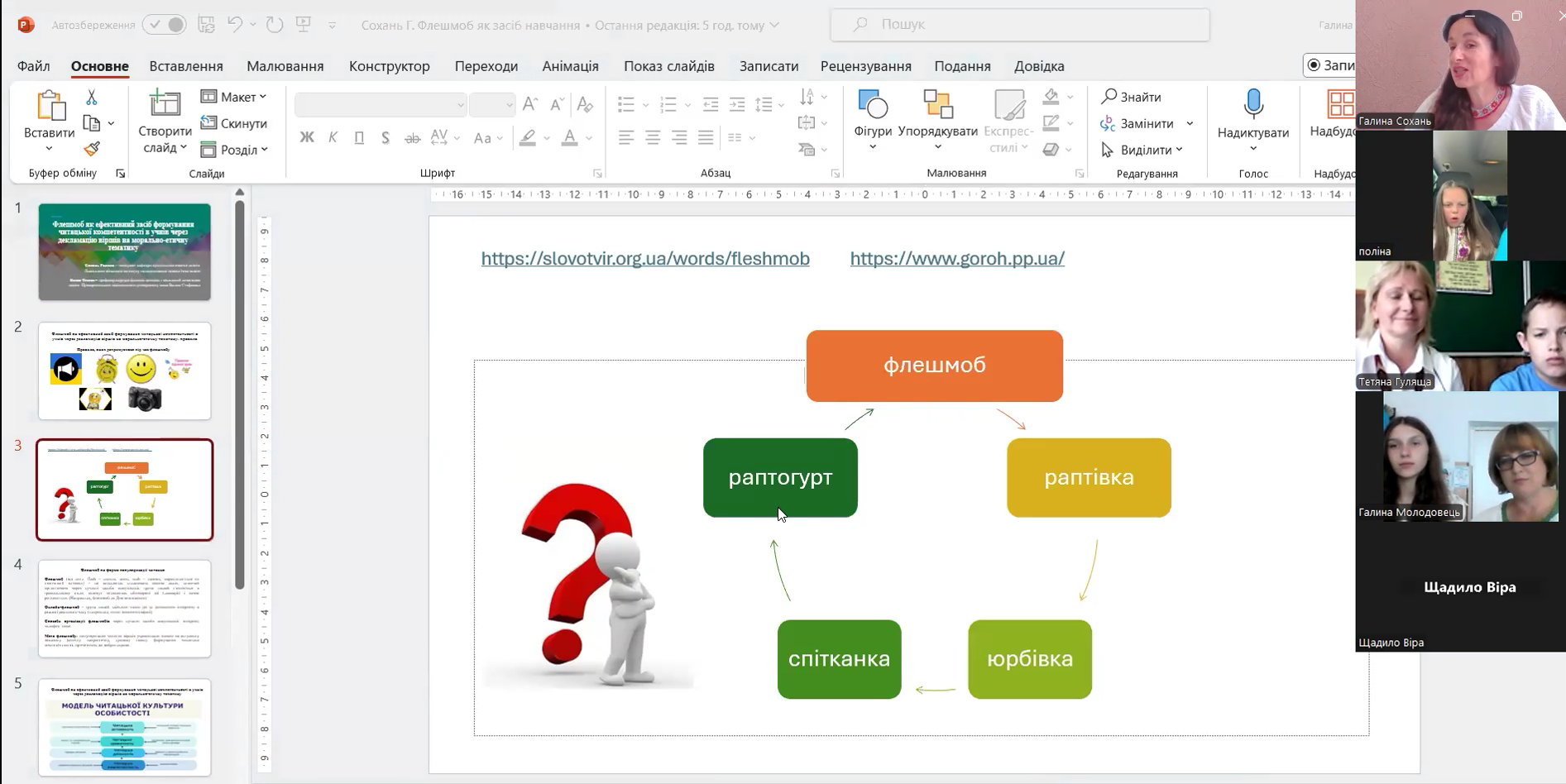The image size is (1566, 784).
Task: Click the Find (Знайти) button
Action: (x=1131, y=97)
